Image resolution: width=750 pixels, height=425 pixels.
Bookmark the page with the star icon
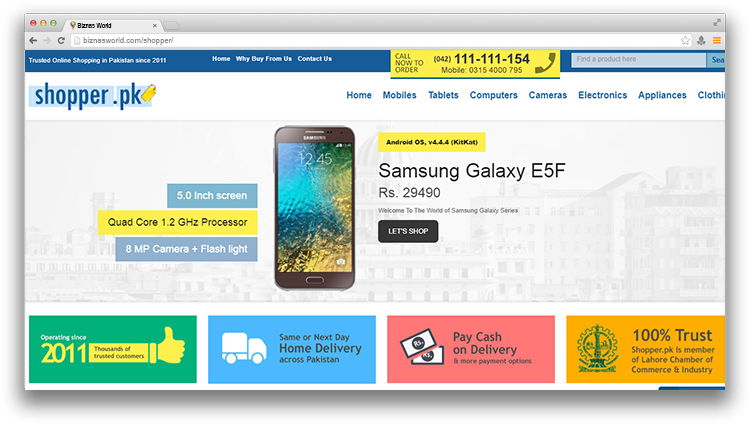point(685,41)
